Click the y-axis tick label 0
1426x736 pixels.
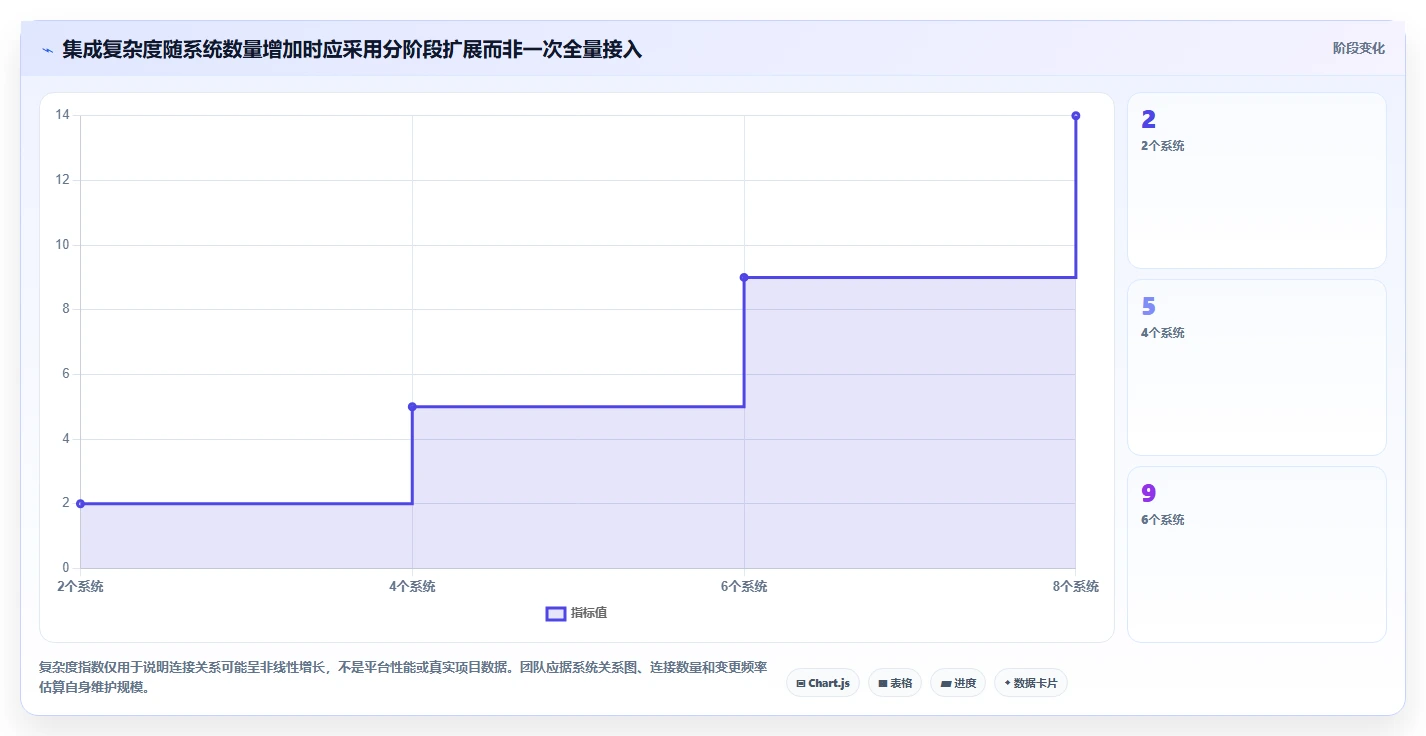click(x=65, y=568)
